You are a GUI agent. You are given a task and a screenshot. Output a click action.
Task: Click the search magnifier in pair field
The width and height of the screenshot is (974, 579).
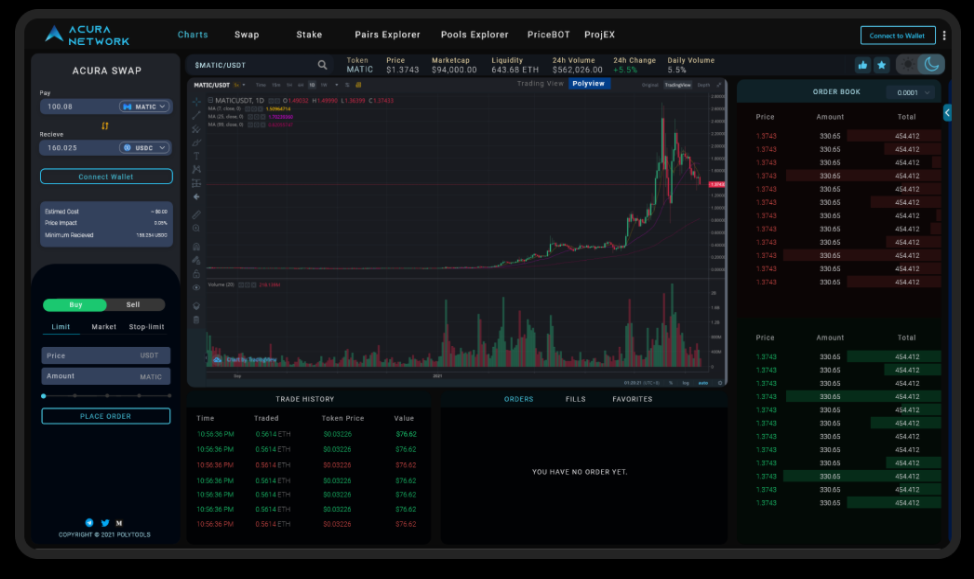[322, 65]
